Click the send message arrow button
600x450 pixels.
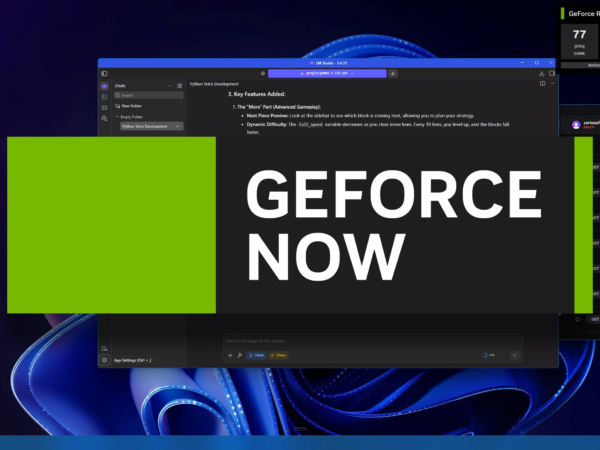pyautogui.click(x=515, y=355)
